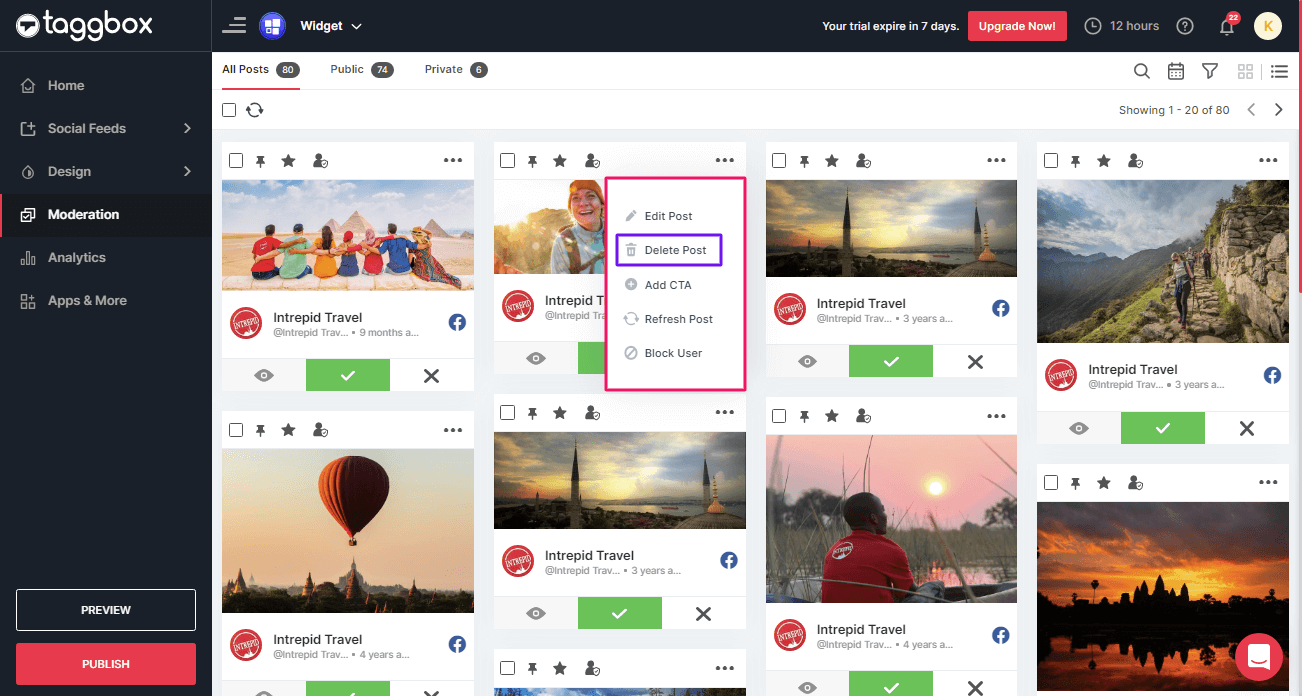Click the red PUBLISH button
This screenshot has width=1302, height=696.
click(x=106, y=664)
